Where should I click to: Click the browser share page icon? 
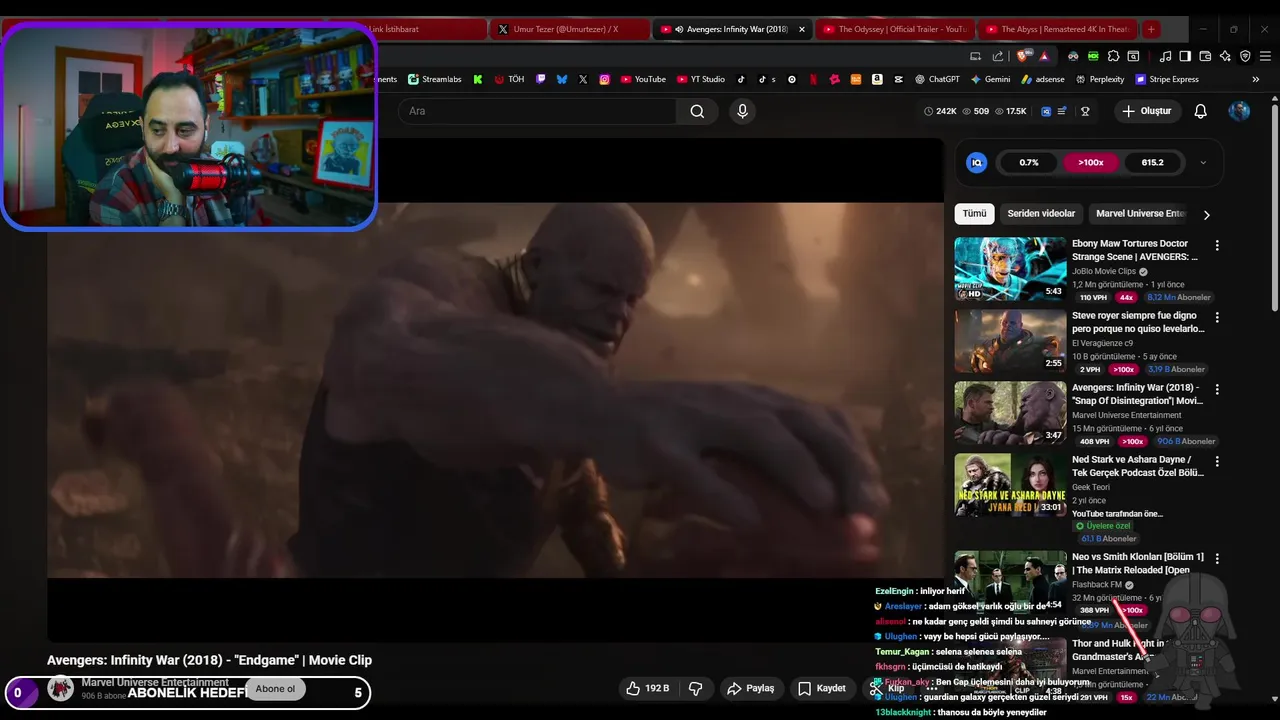[998, 56]
